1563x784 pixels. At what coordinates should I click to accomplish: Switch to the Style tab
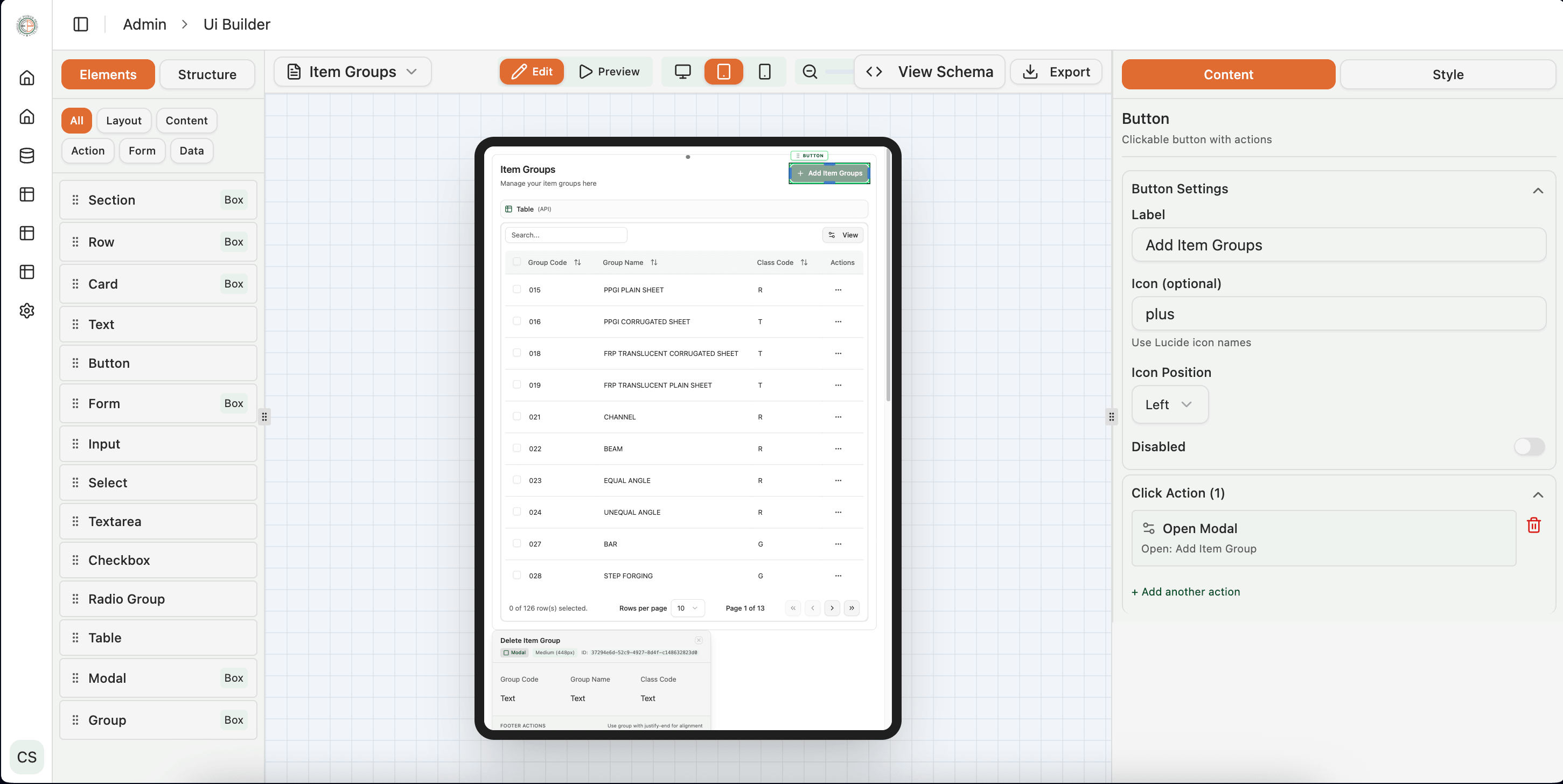[1447, 75]
